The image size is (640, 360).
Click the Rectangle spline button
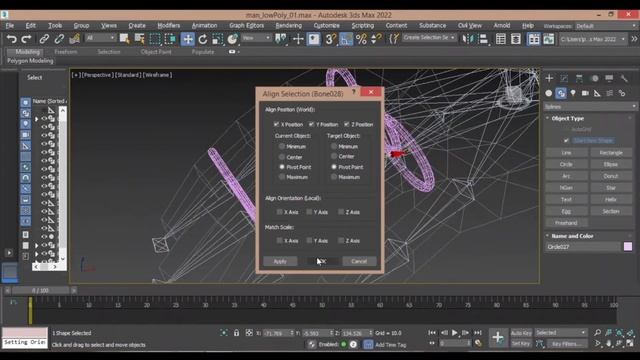click(x=611, y=153)
